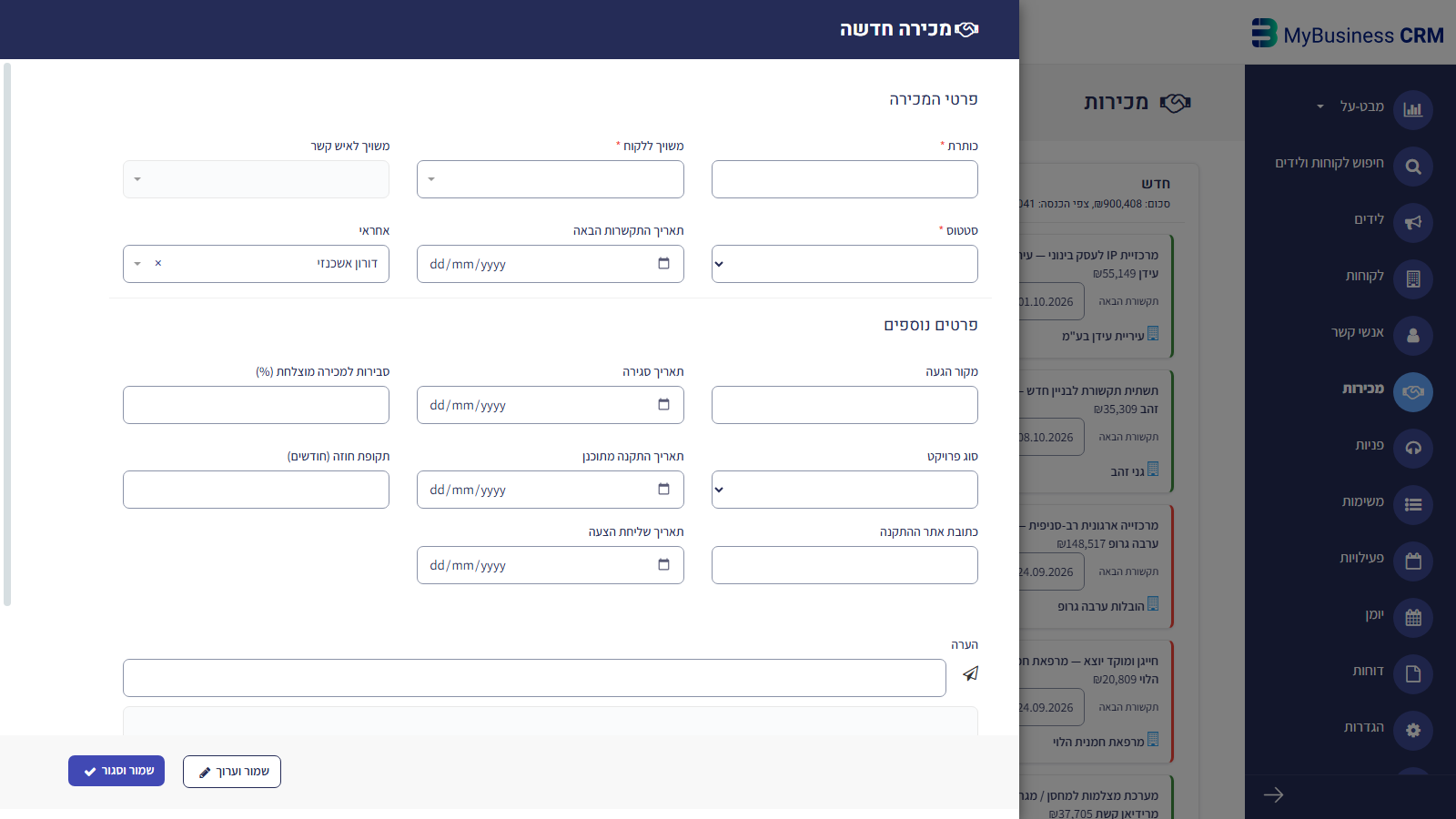
Task: Click the שמור וסגור button
Action: (116, 771)
